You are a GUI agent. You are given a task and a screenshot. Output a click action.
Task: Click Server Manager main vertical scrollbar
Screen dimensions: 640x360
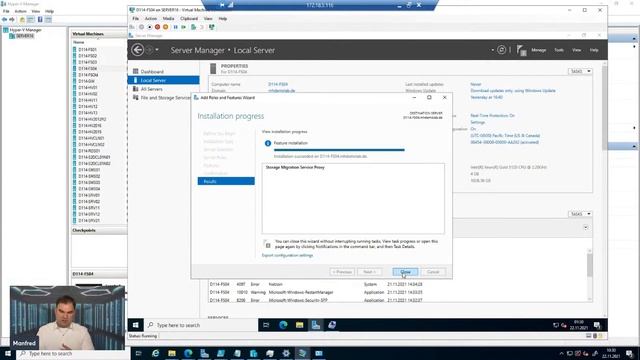point(604,189)
